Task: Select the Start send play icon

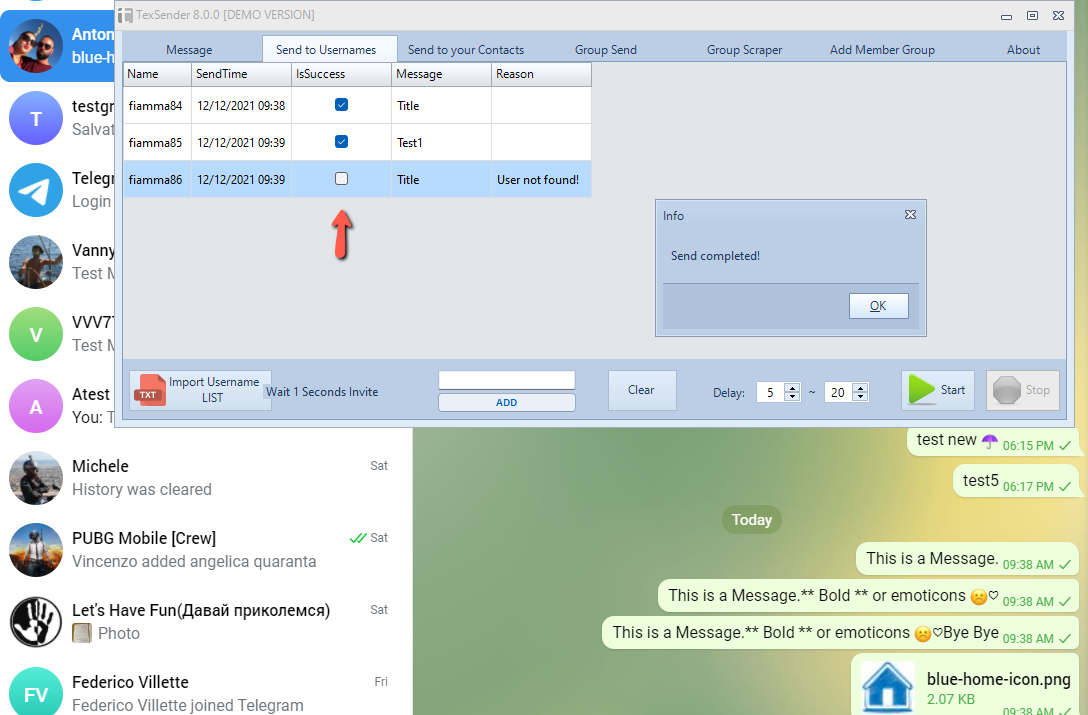Action: coord(920,390)
